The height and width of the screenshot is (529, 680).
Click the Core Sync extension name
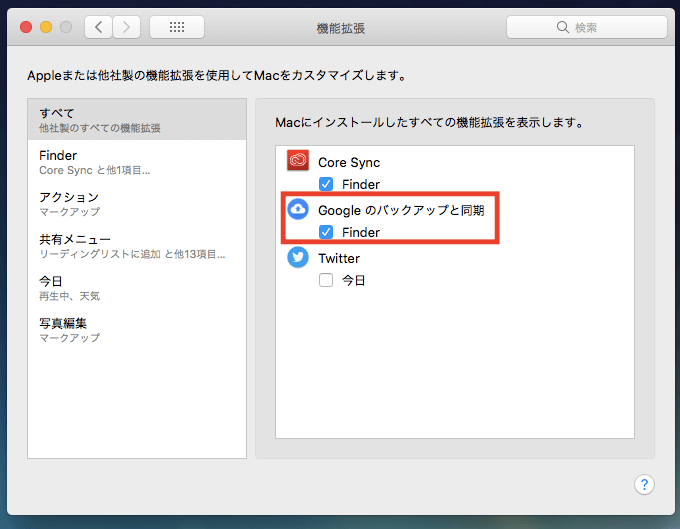pyautogui.click(x=349, y=162)
